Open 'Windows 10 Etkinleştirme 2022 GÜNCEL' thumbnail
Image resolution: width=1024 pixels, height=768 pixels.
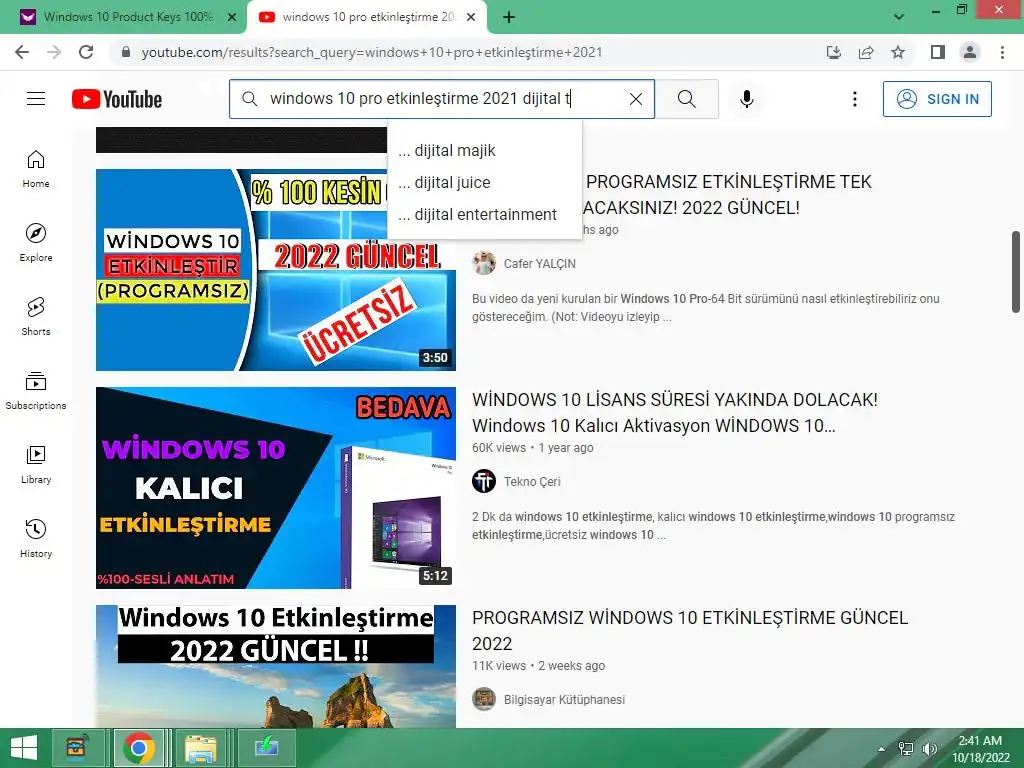[x=276, y=666]
